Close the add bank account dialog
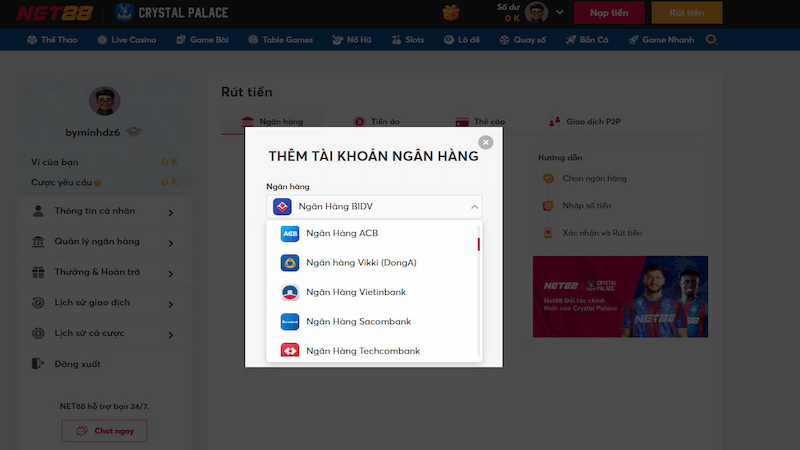The width and height of the screenshot is (800, 450). [486, 142]
